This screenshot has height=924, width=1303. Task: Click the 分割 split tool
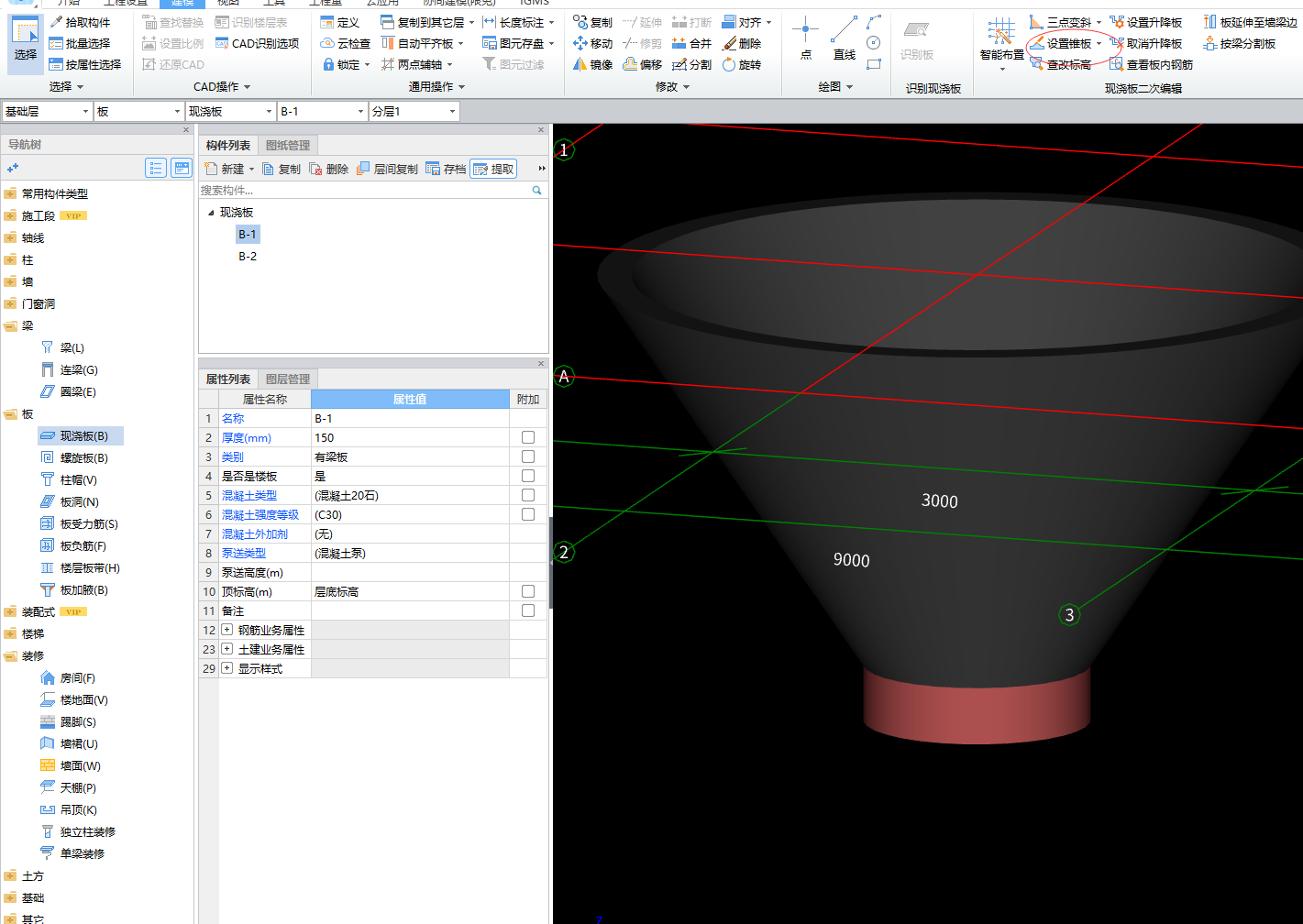click(691, 64)
